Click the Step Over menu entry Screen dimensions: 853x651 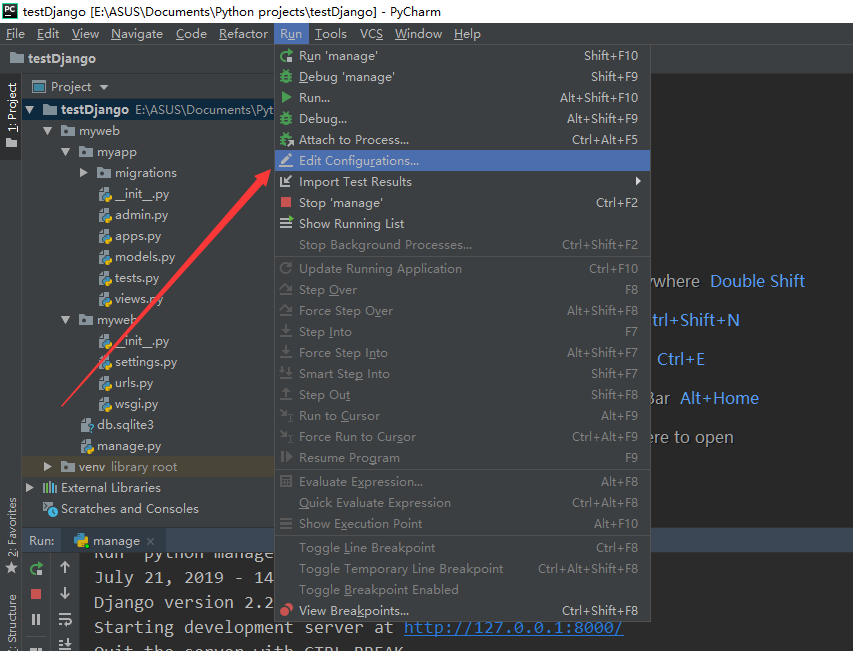(x=462, y=290)
